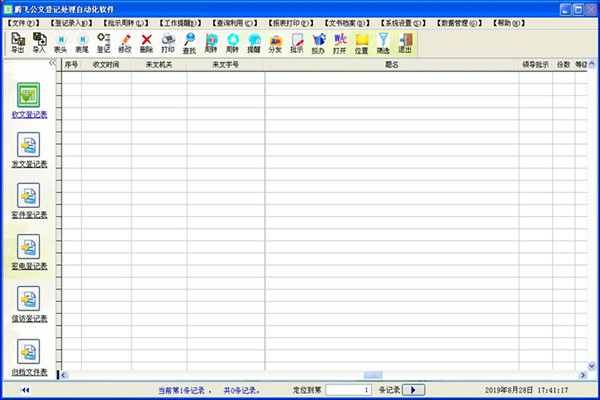600x400 pixels.
Task: Click the go arrow button after 条记录
Action: [413, 390]
